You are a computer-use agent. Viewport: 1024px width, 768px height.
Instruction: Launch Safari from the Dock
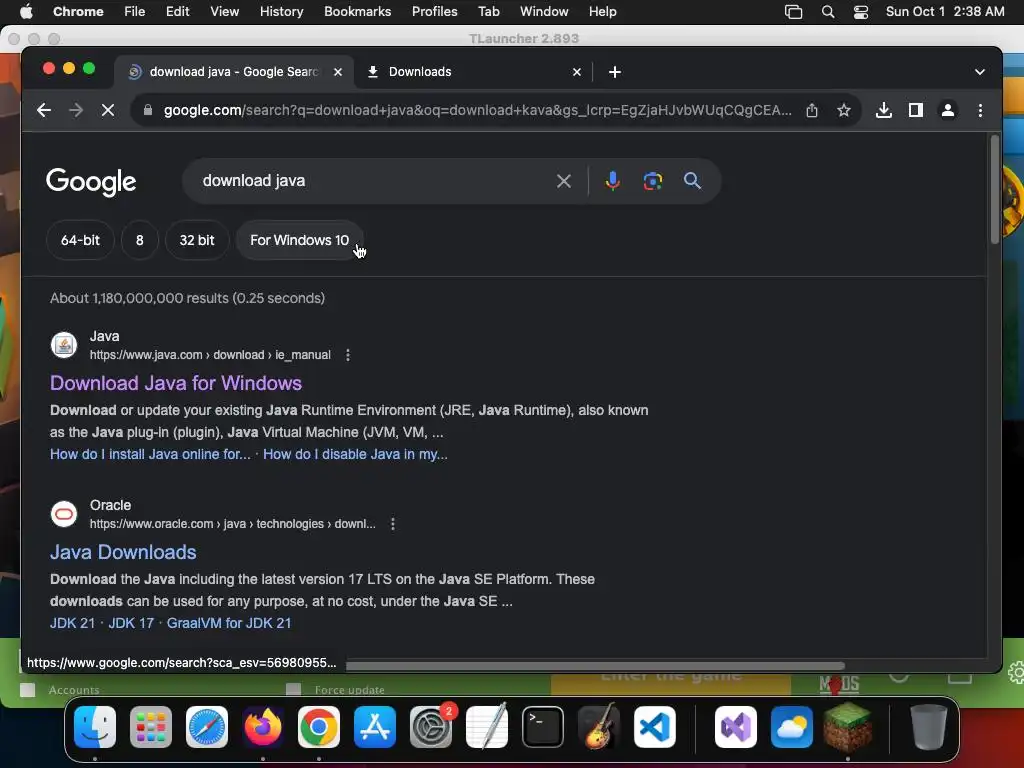point(207,727)
